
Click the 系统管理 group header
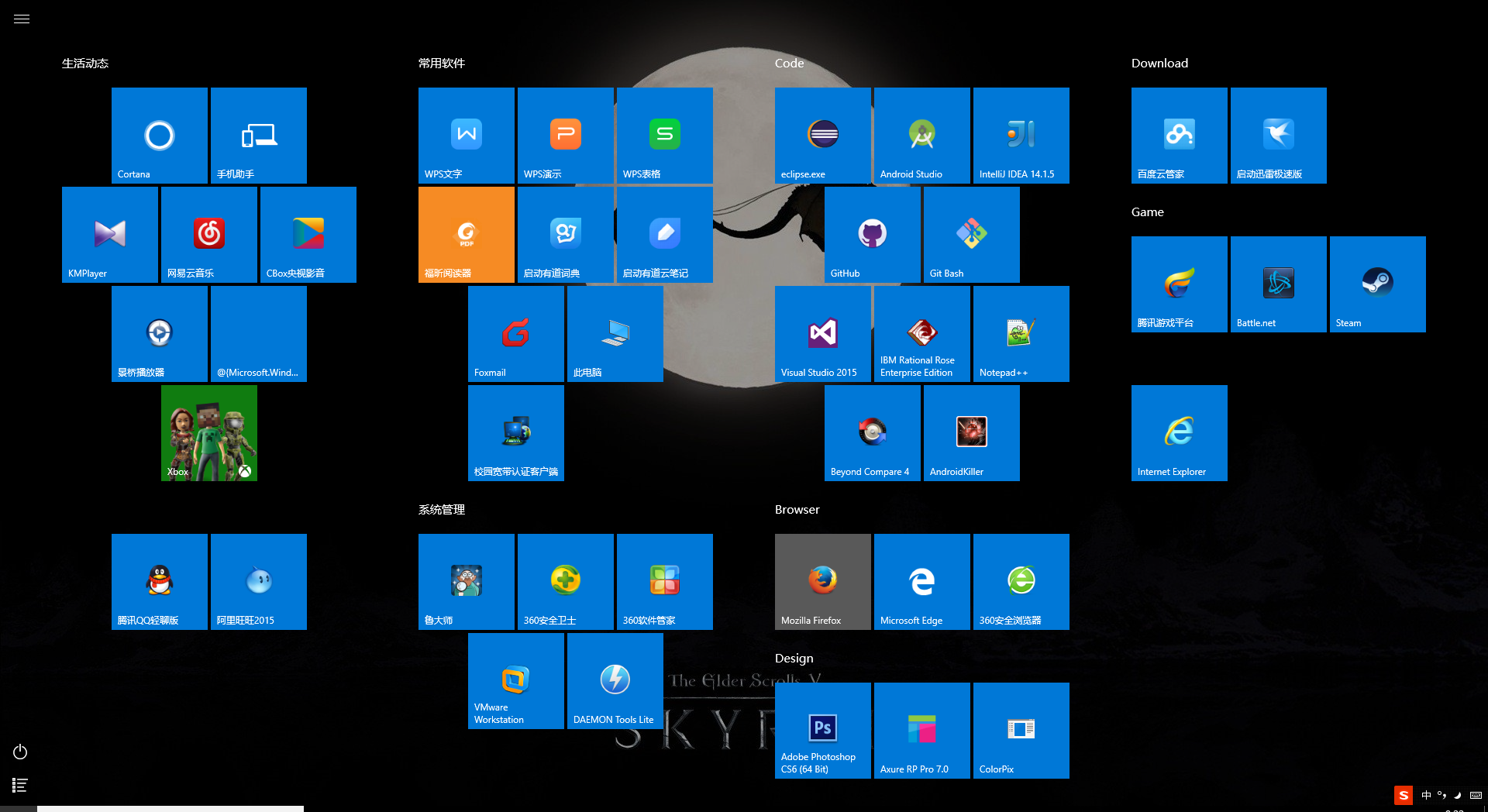tap(442, 510)
